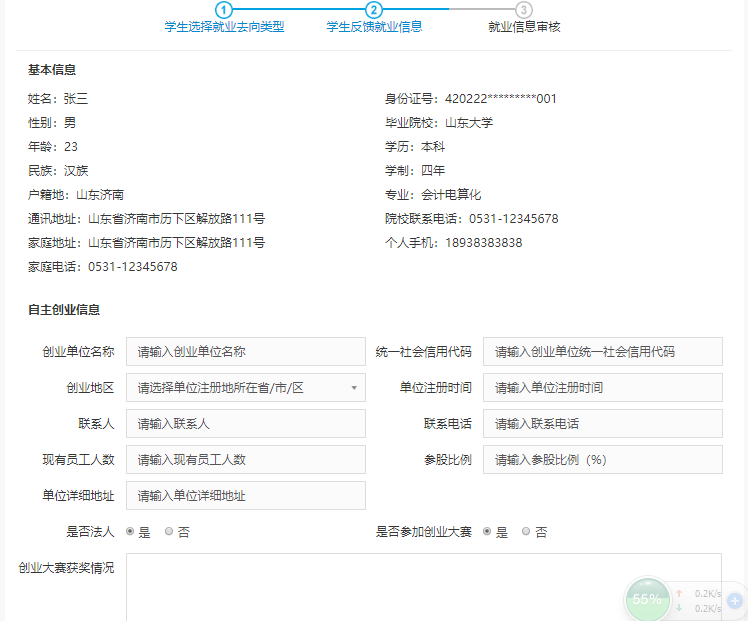Click the download speed arrow indicator

point(680,608)
